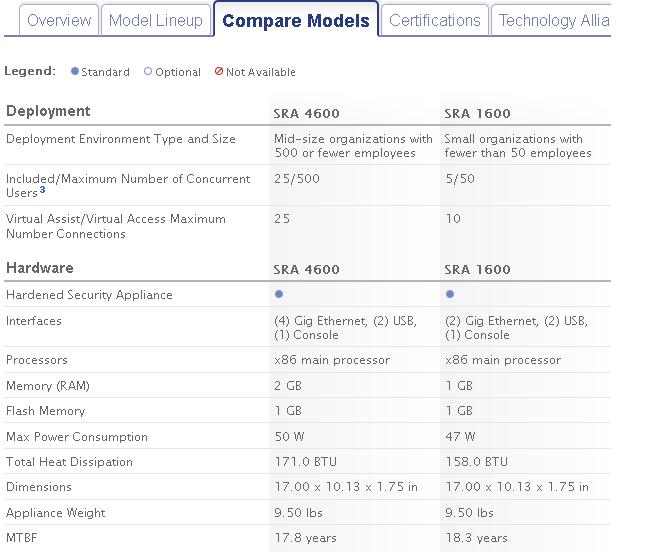The image size is (667, 552).
Task: Click 'Virtual Assist/Virtual Access Maximum' row label
Action: 116,226
